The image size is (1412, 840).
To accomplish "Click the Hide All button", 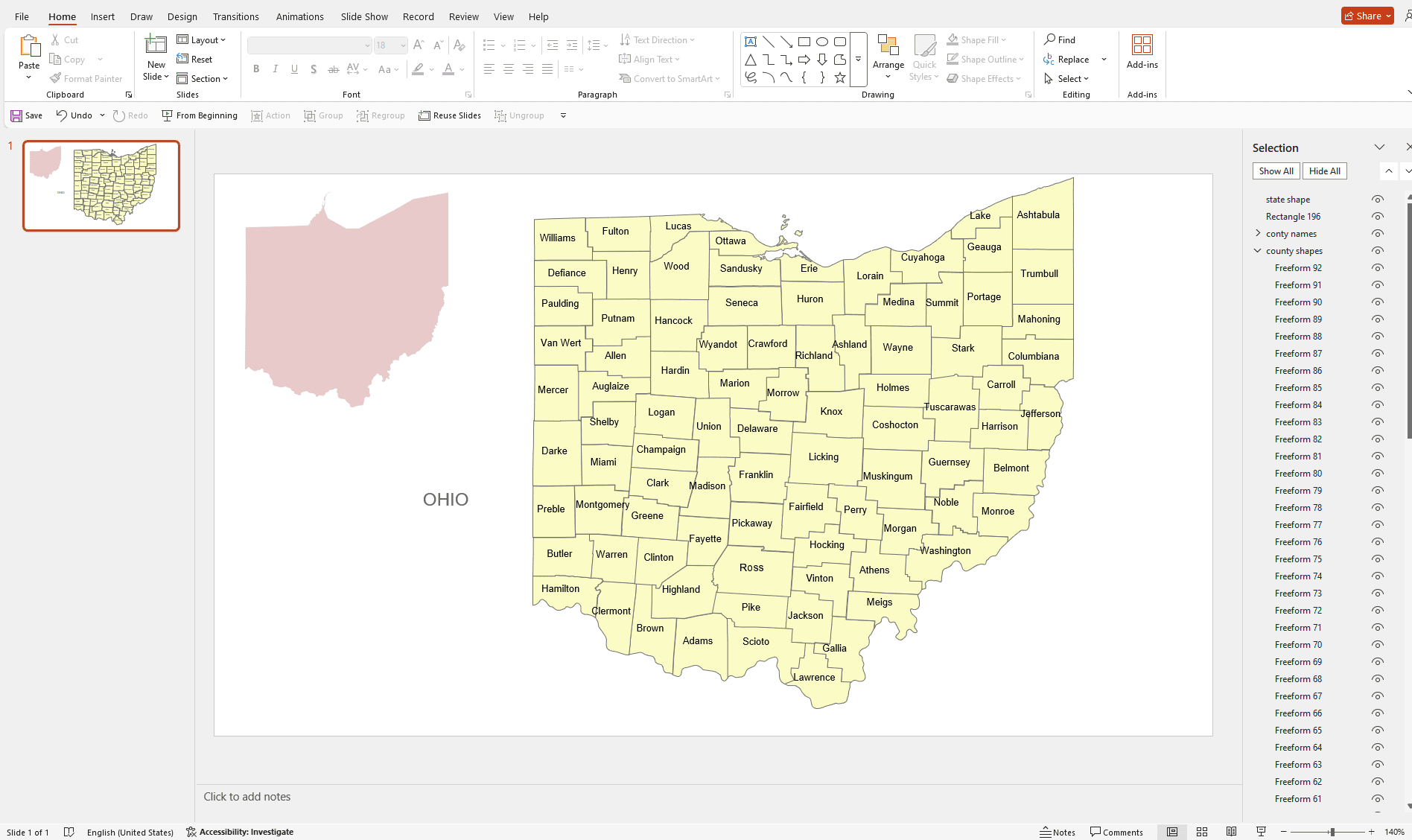I will (1325, 171).
